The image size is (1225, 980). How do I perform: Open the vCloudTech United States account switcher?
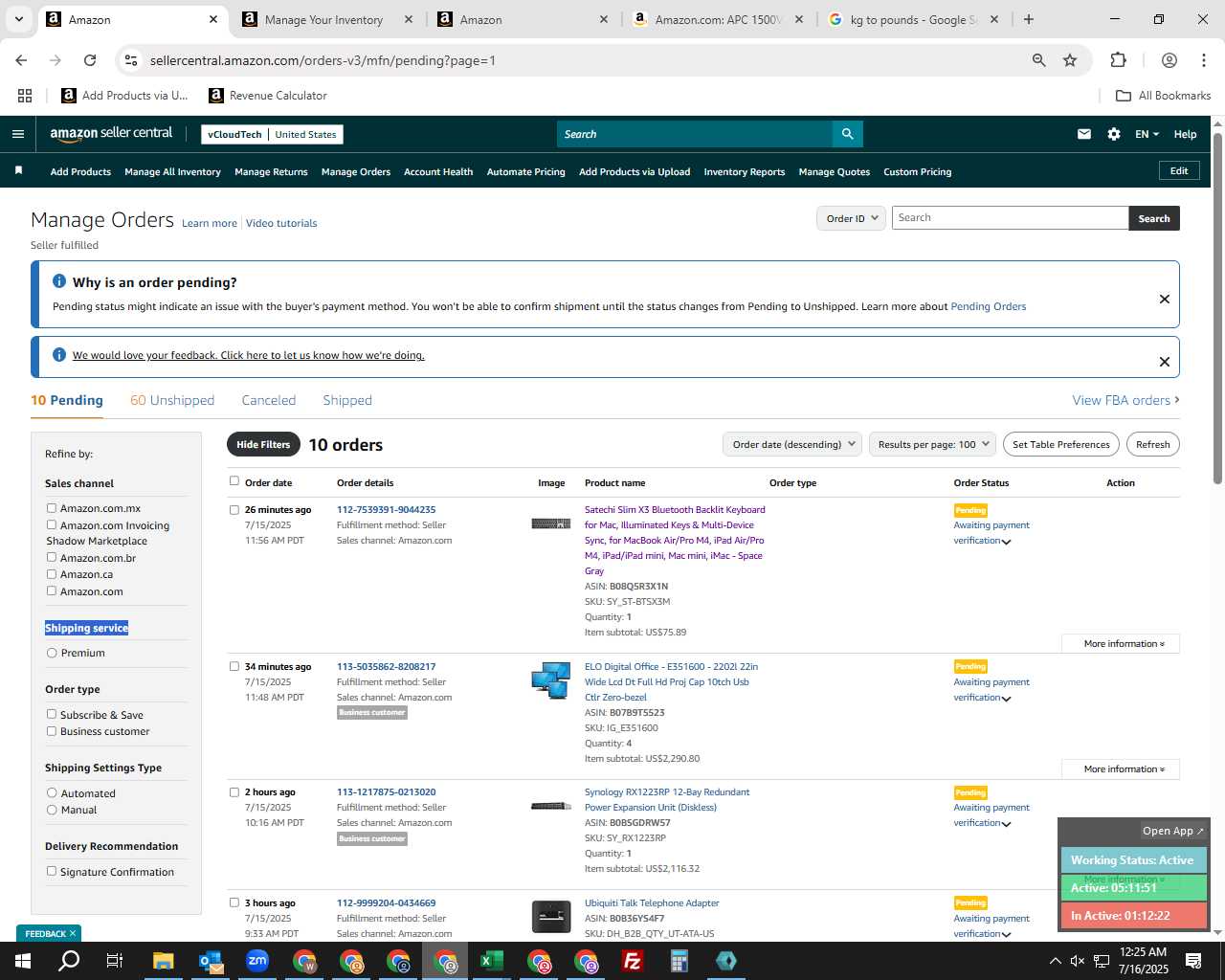(x=272, y=135)
